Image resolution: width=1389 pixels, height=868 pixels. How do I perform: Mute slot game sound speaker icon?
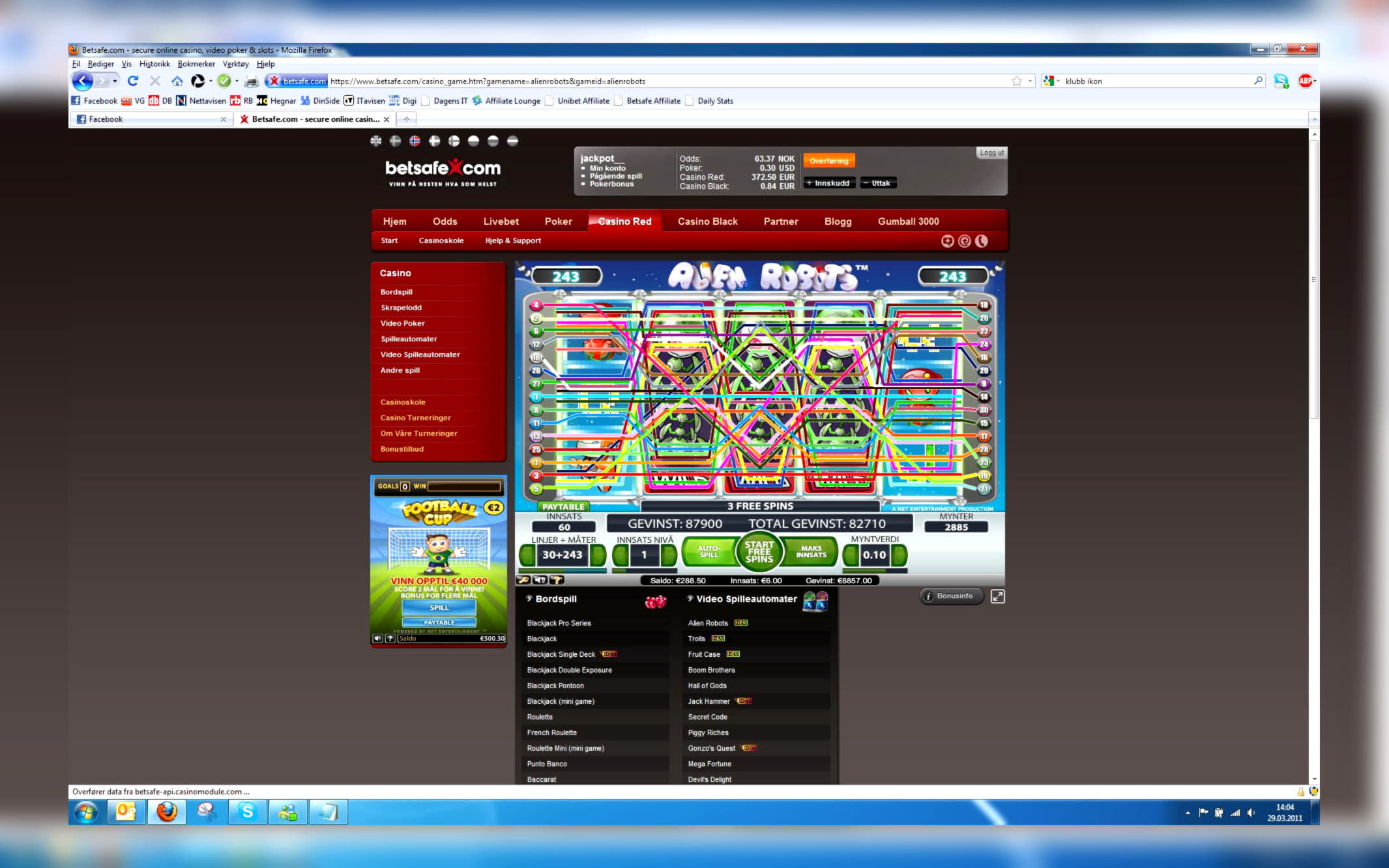point(540,580)
